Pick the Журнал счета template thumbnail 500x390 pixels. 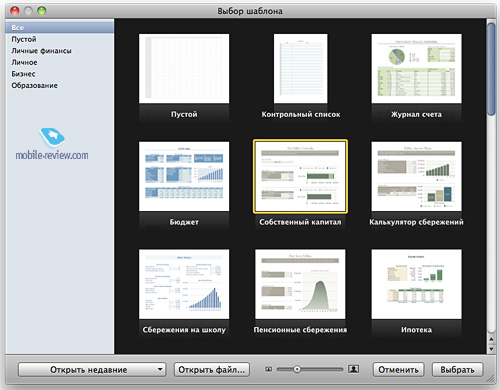(416, 68)
